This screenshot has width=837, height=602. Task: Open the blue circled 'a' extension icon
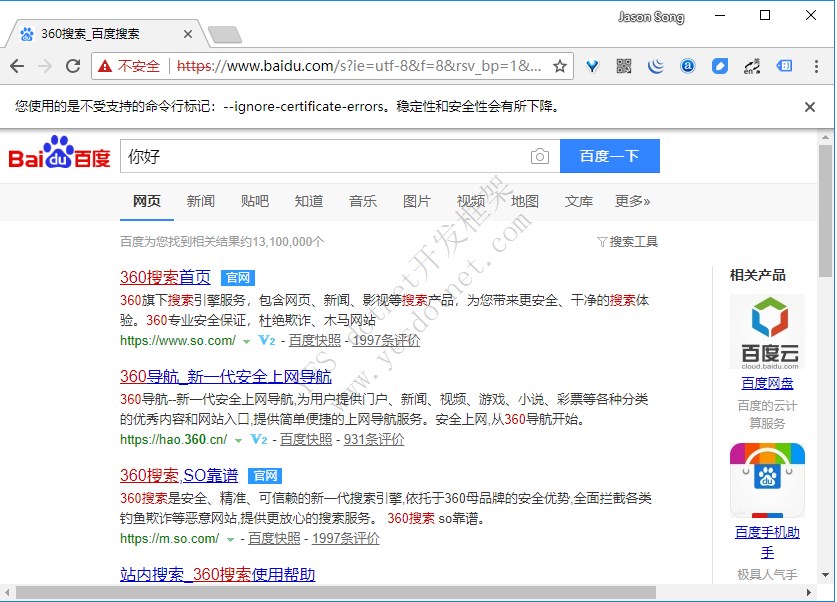pos(688,66)
